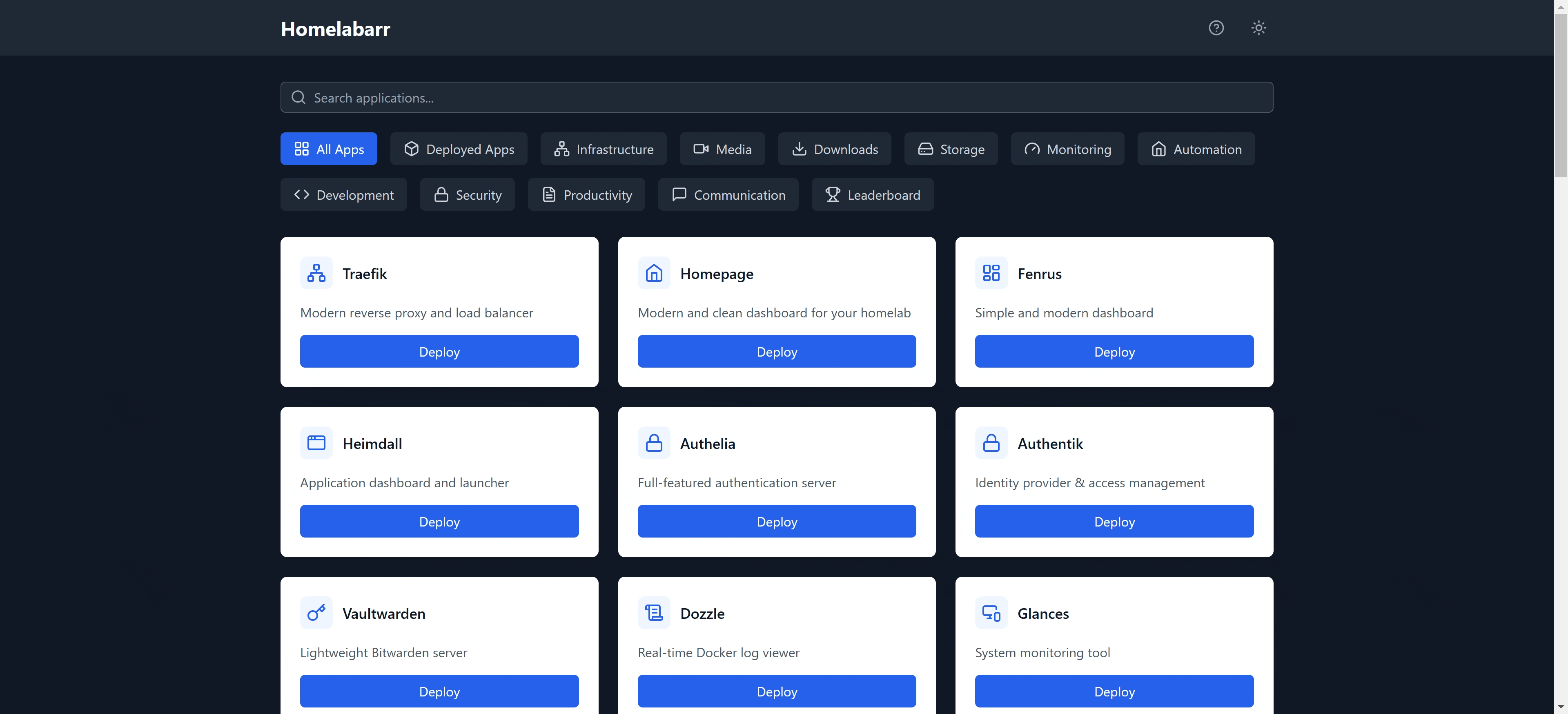Deploy the Dozzle log viewer

tap(777, 691)
